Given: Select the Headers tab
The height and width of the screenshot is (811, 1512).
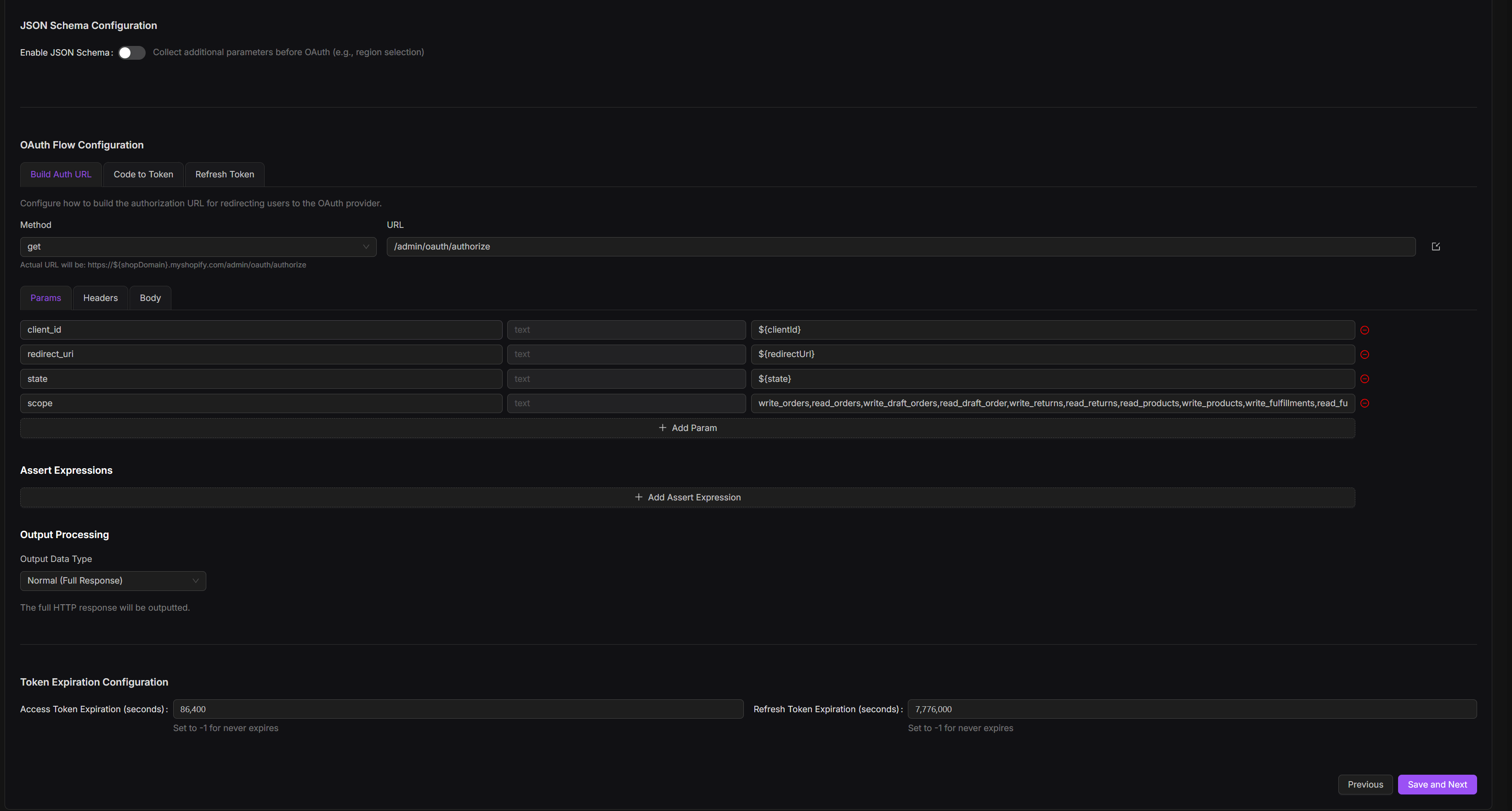Looking at the screenshot, I should tap(100, 298).
